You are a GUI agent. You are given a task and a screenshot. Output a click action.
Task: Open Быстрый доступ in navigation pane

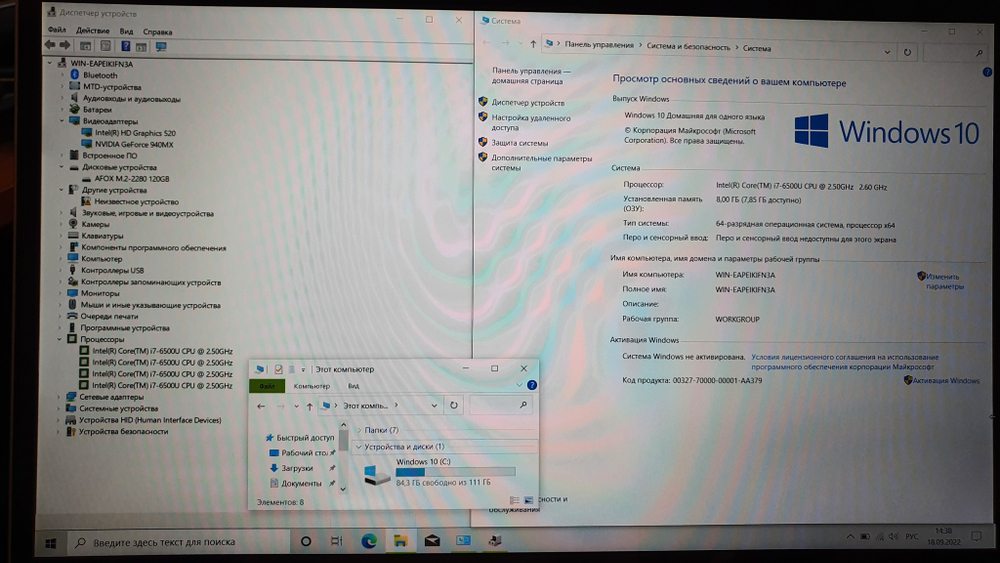coord(305,437)
